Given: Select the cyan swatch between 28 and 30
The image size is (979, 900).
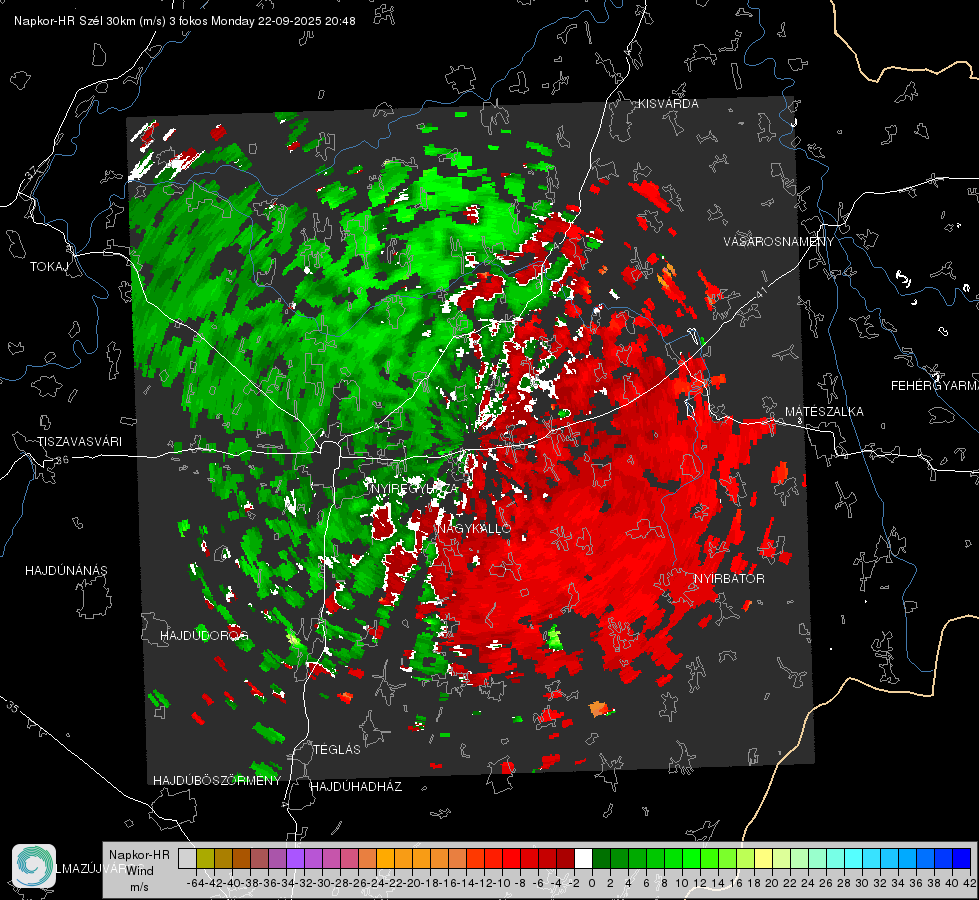Looking at the screenshot, I should pos(854,859).
